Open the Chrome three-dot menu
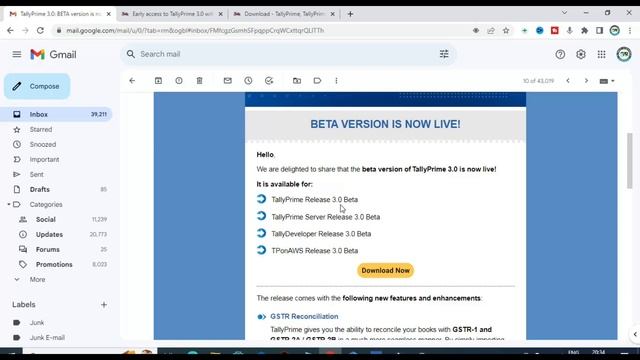Screen dimensions: 640x360 click(x=630, y=31)
